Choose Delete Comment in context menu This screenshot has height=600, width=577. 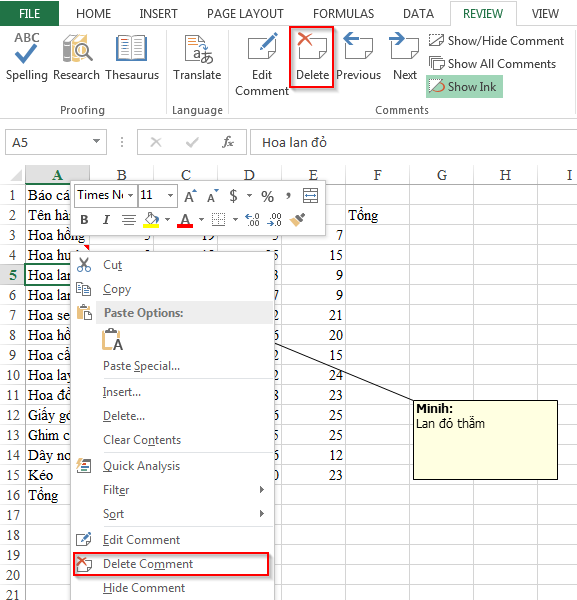point(171,564)
